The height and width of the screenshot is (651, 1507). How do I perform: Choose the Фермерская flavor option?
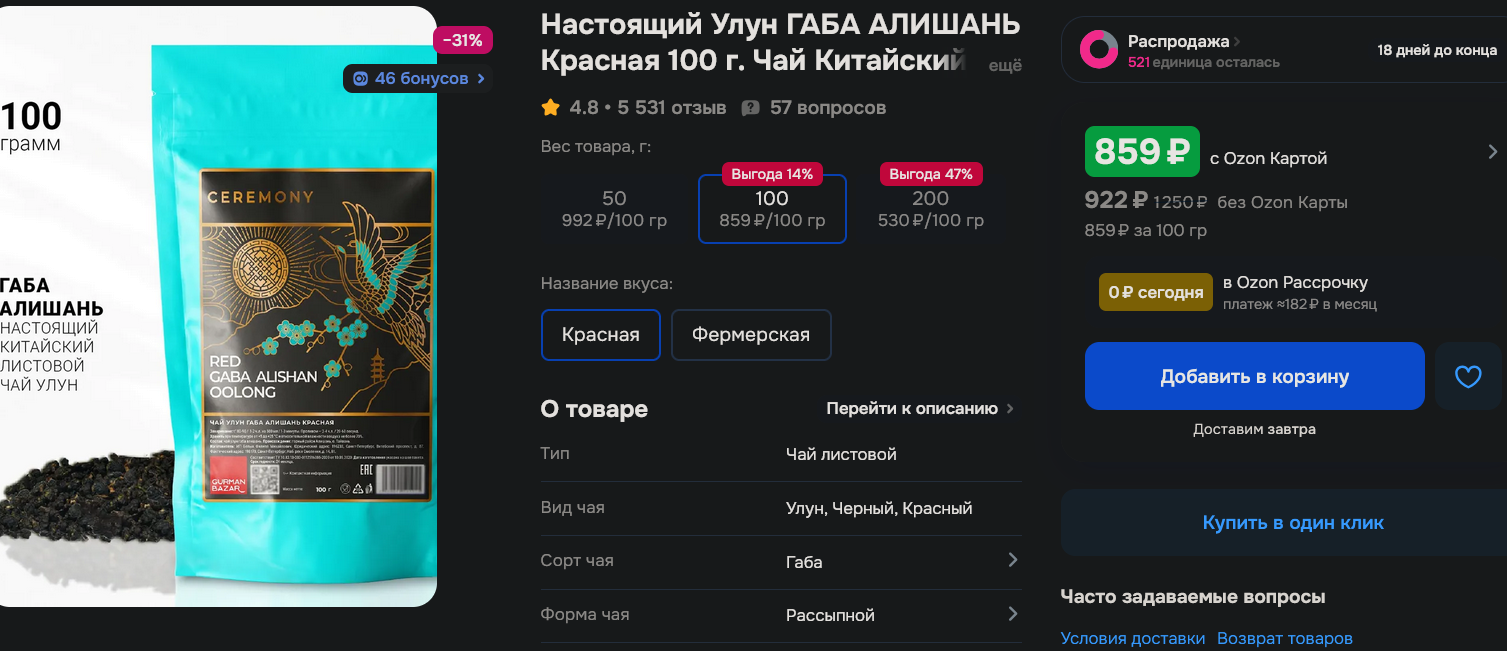[751, 335]
